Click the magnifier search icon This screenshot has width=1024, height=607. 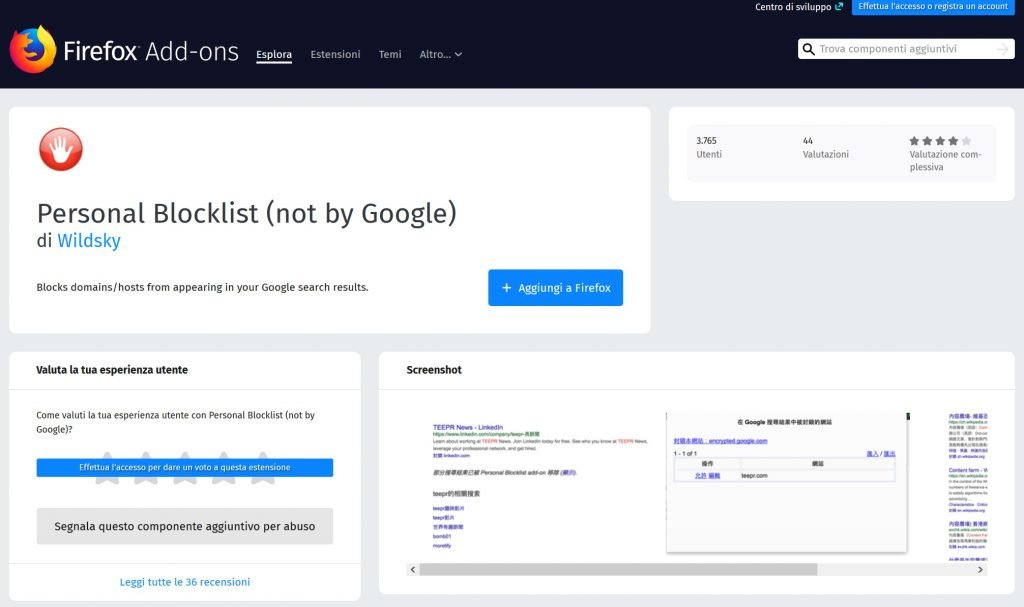808,49
